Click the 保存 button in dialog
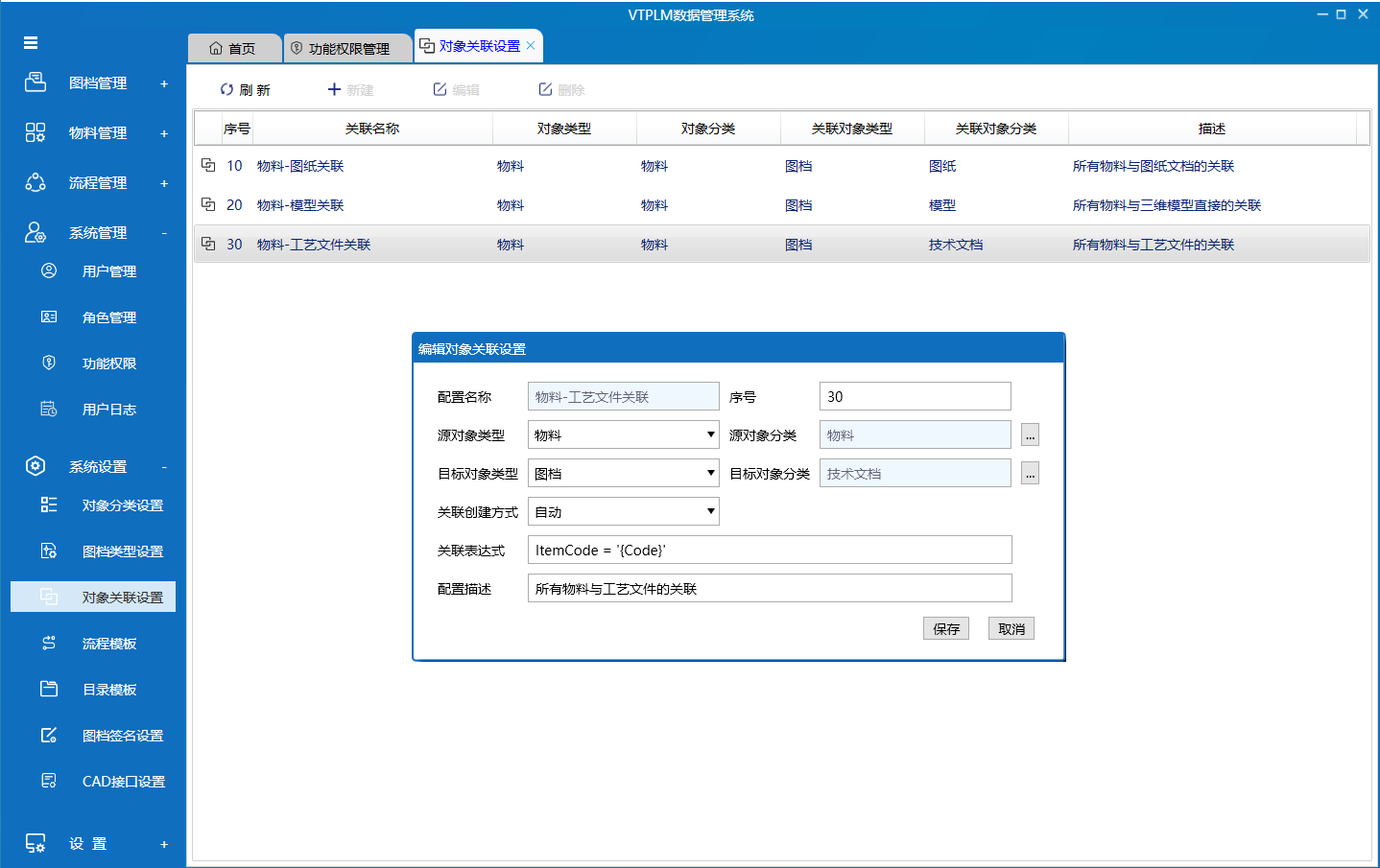This screenshot has width=1380, height=868. click(945, 628)
